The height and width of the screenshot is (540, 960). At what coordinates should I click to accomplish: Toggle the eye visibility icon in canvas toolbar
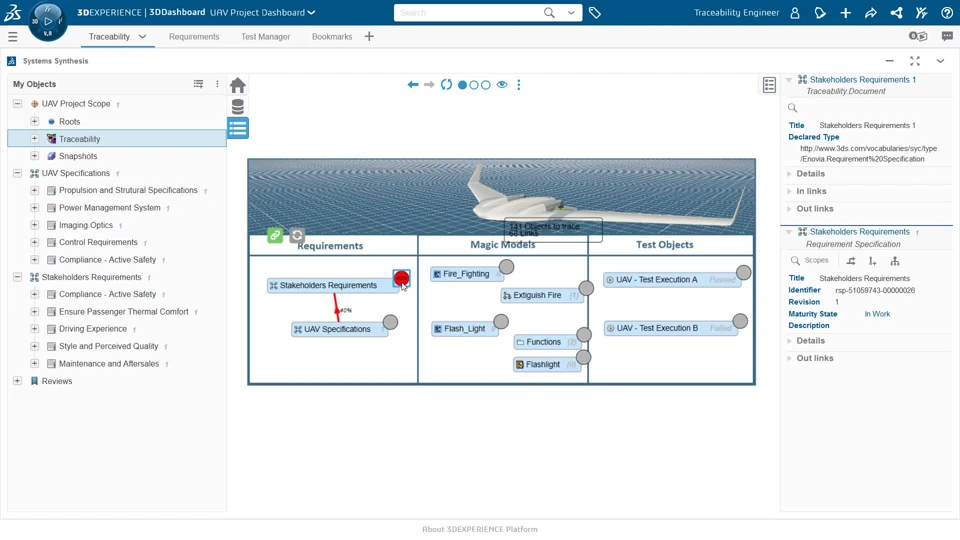point(502,84)
